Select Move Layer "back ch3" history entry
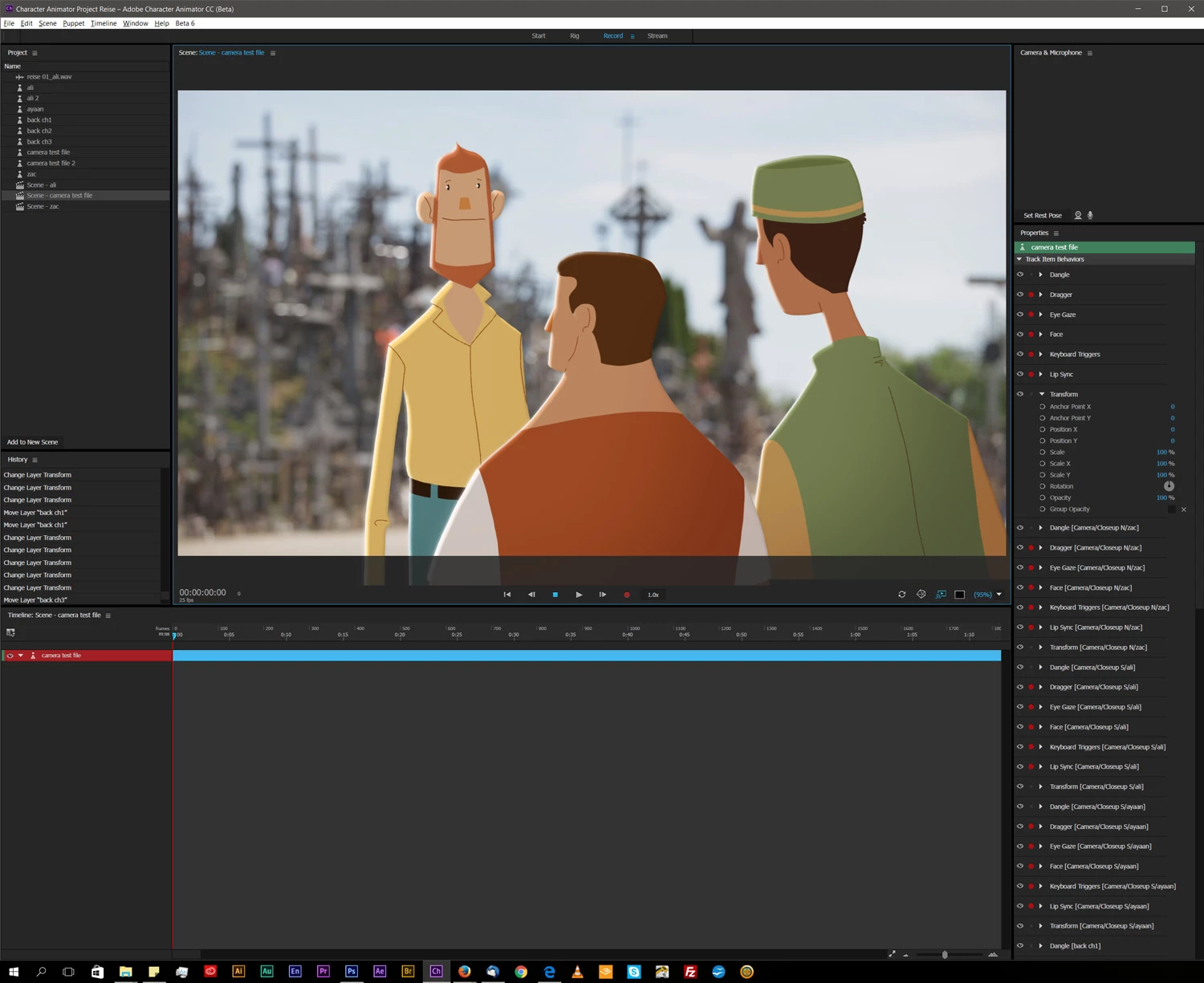Screen dimensions: 1204x983 coord(35,600)
